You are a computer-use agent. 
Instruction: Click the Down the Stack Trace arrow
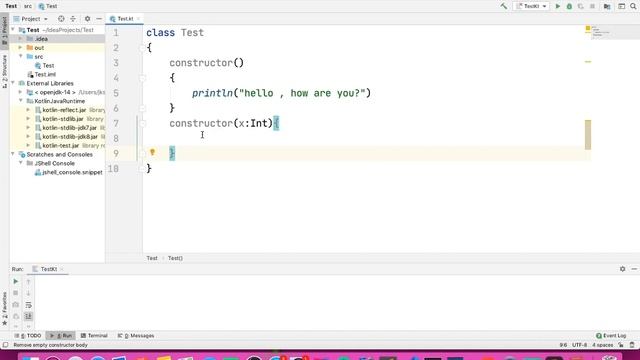(28, 293)
